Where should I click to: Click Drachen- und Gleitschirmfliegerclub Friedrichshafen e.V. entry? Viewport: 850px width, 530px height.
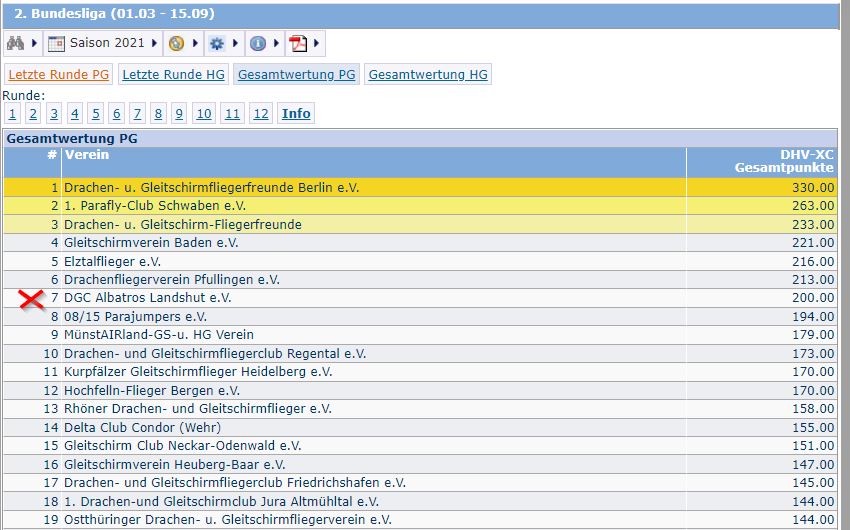coord(235,483)
